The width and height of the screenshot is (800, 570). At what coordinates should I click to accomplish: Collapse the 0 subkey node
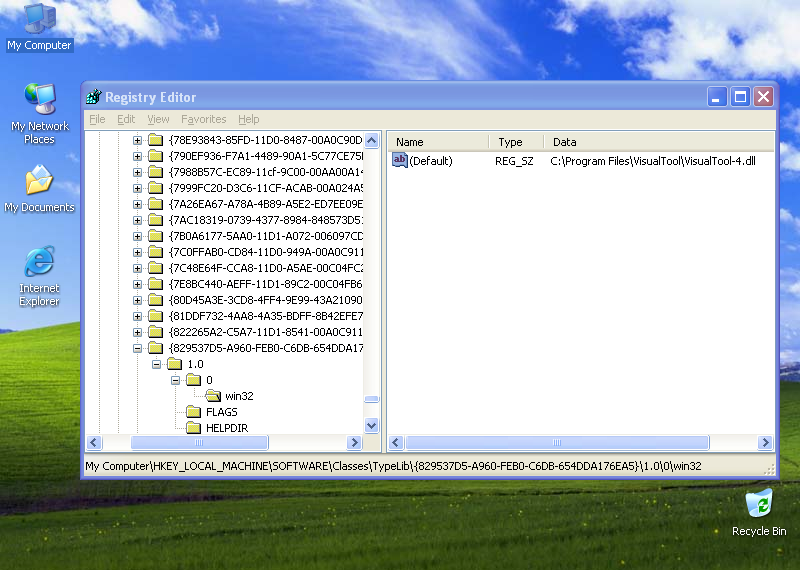pos(176,380)
